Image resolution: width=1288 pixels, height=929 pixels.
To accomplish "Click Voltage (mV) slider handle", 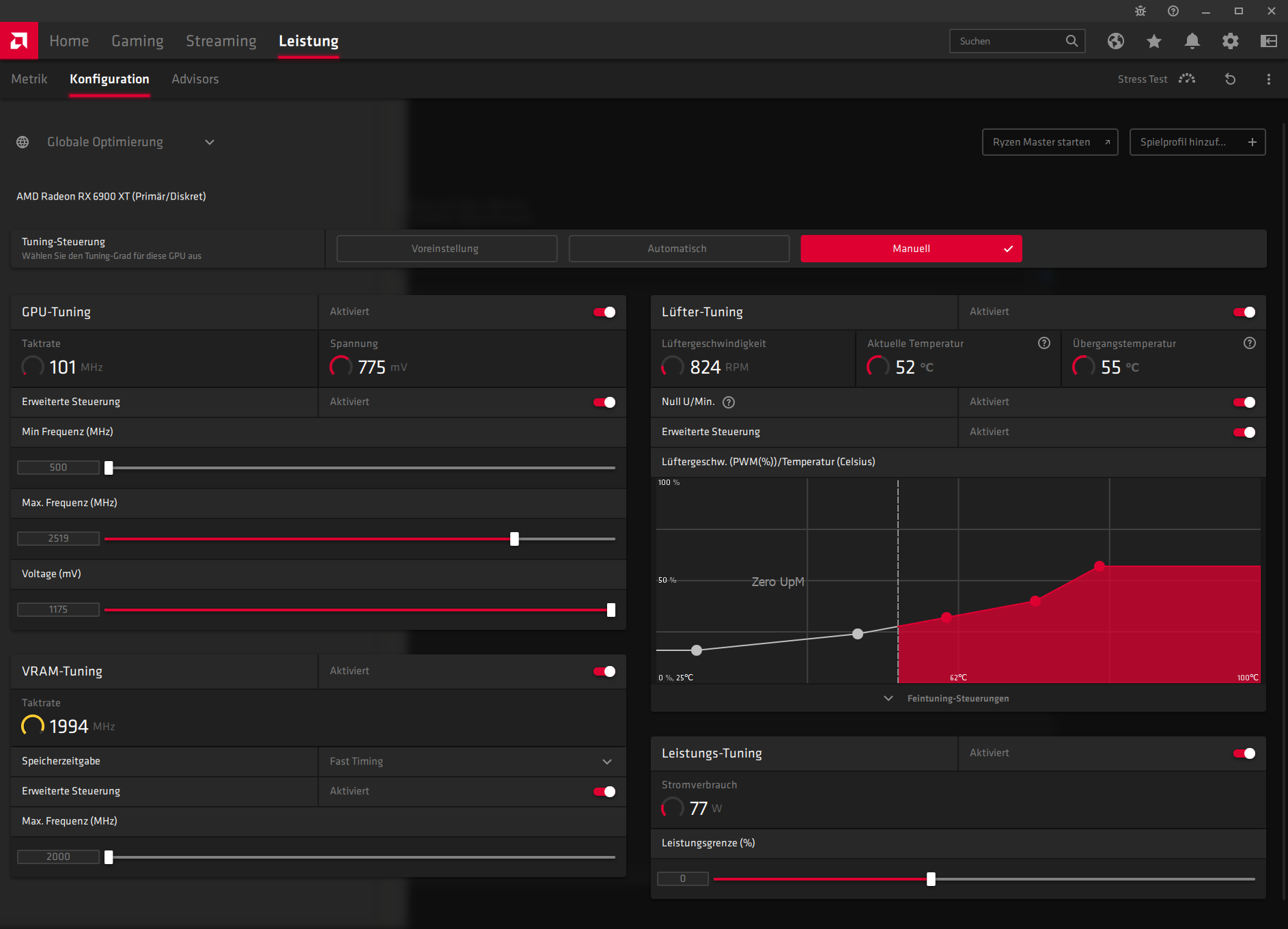I will [611, 610].
